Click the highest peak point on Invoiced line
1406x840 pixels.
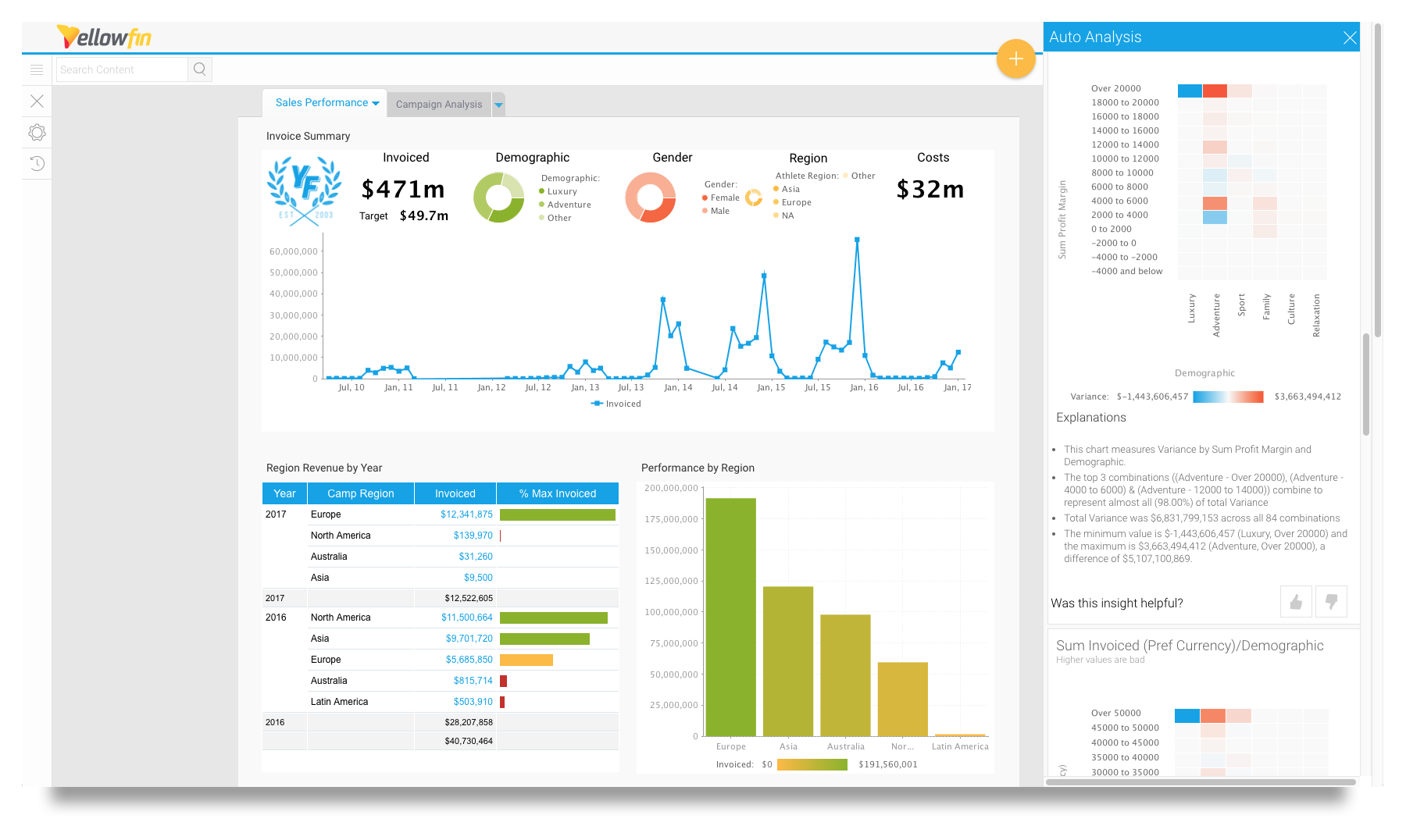click(857, 240)
